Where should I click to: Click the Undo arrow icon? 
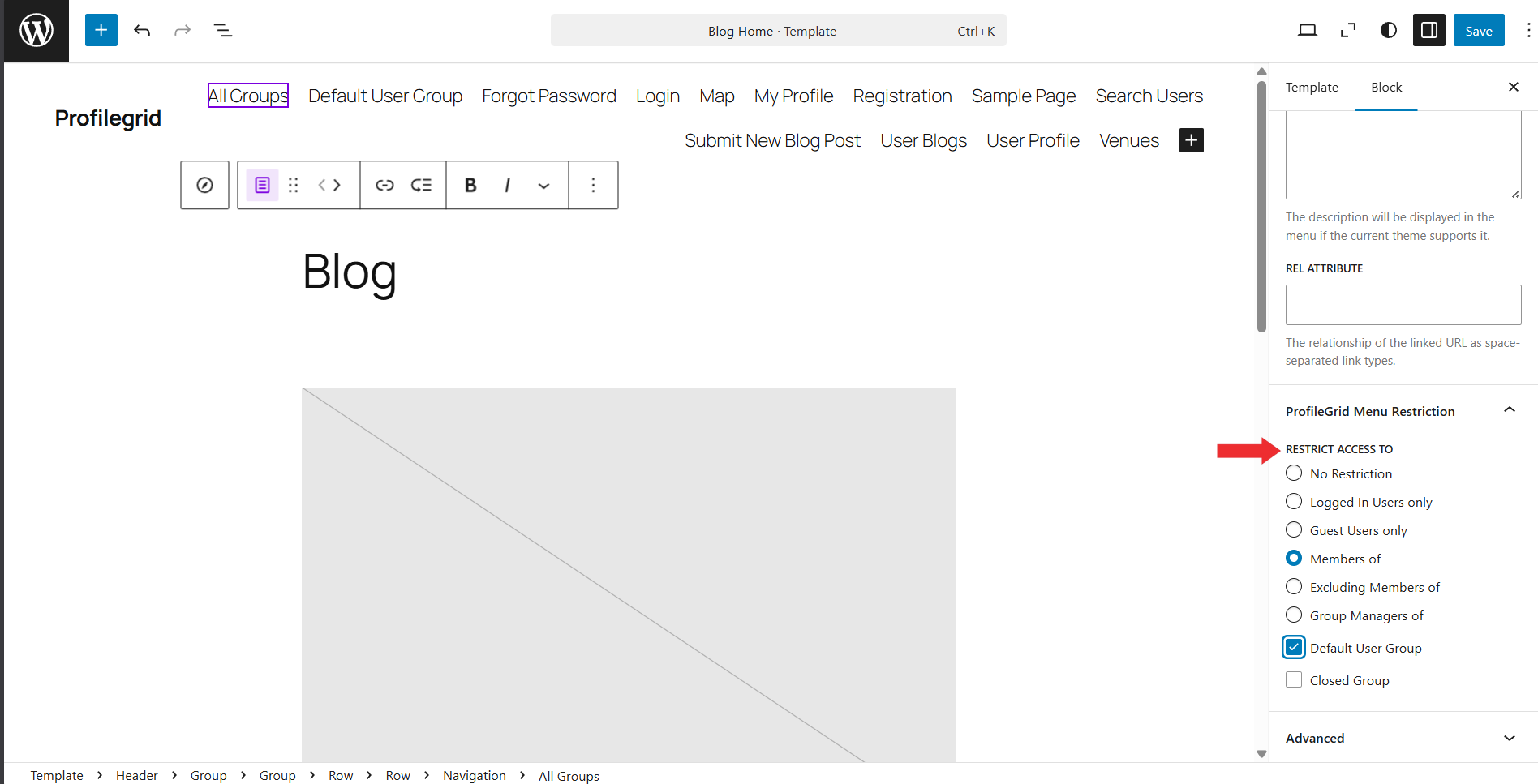click(142, 31)
